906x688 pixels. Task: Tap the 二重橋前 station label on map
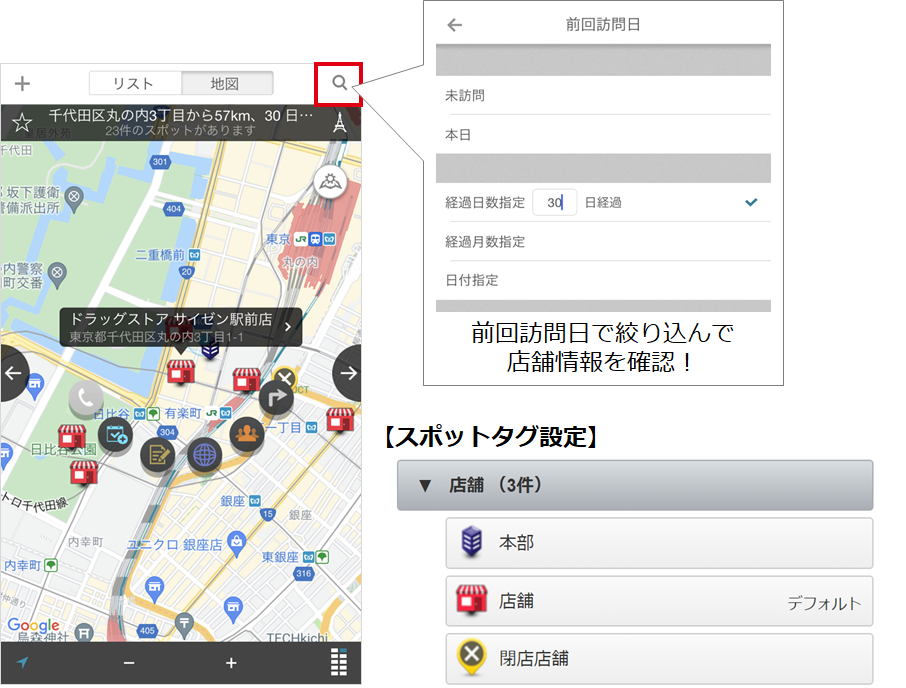(160, 255)
